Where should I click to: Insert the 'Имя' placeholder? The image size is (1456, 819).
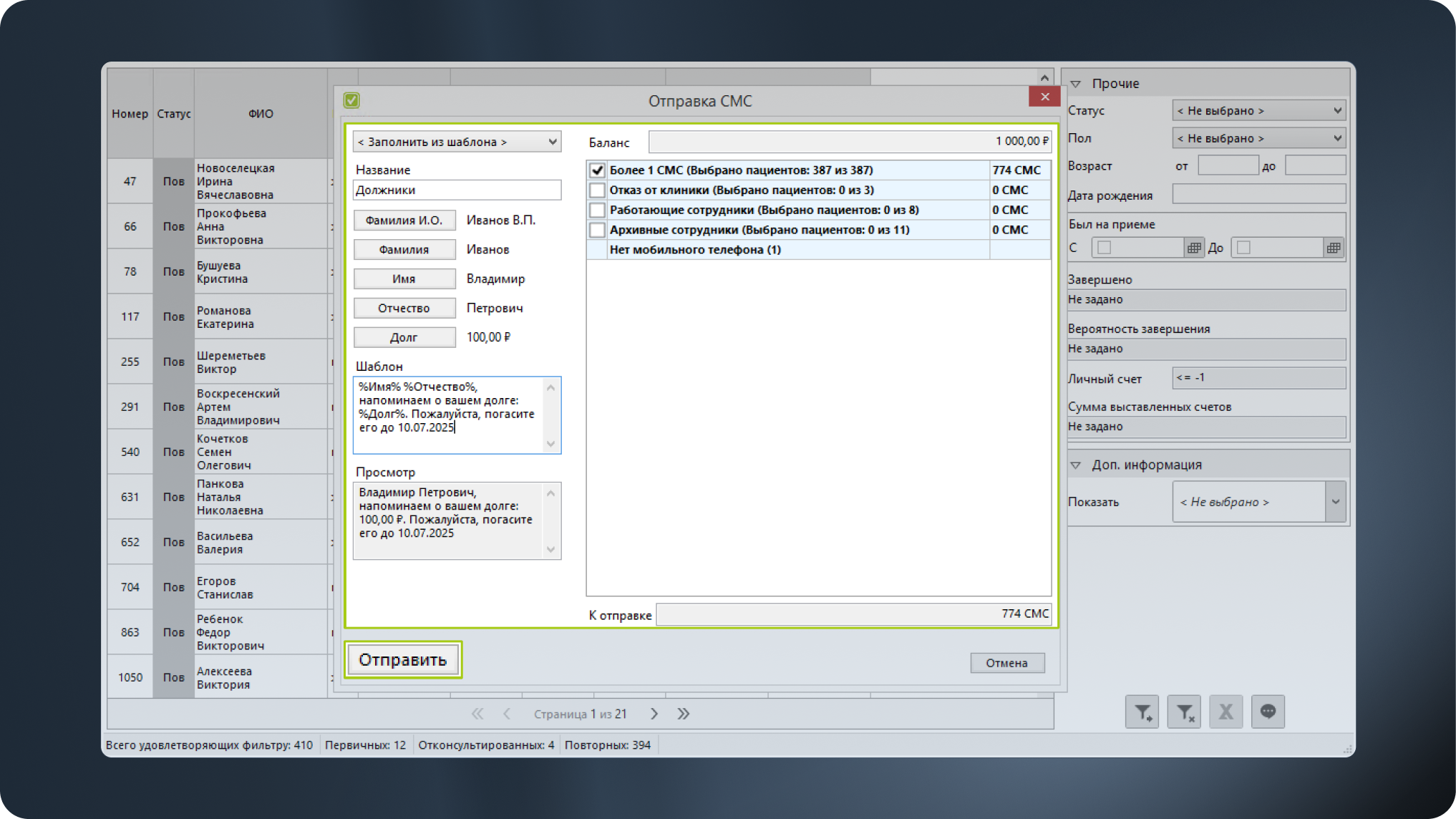coord(404,279)
